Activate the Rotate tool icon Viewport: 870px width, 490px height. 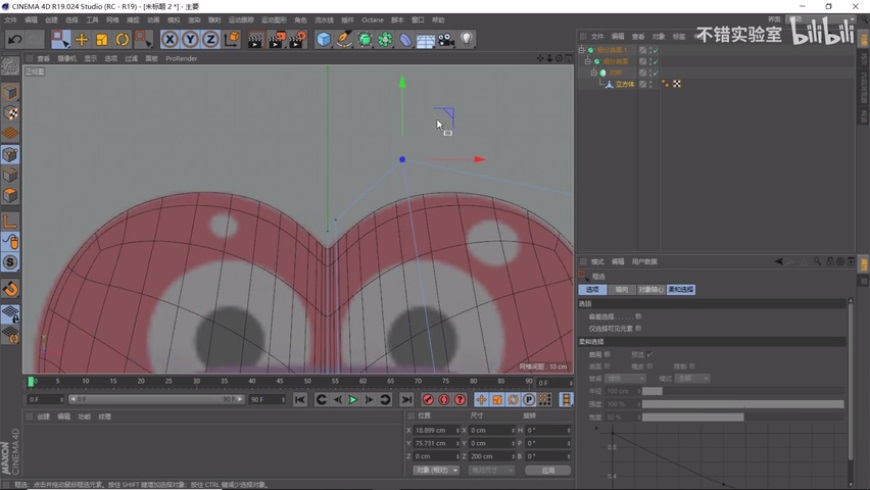click(x=122, y=39)
